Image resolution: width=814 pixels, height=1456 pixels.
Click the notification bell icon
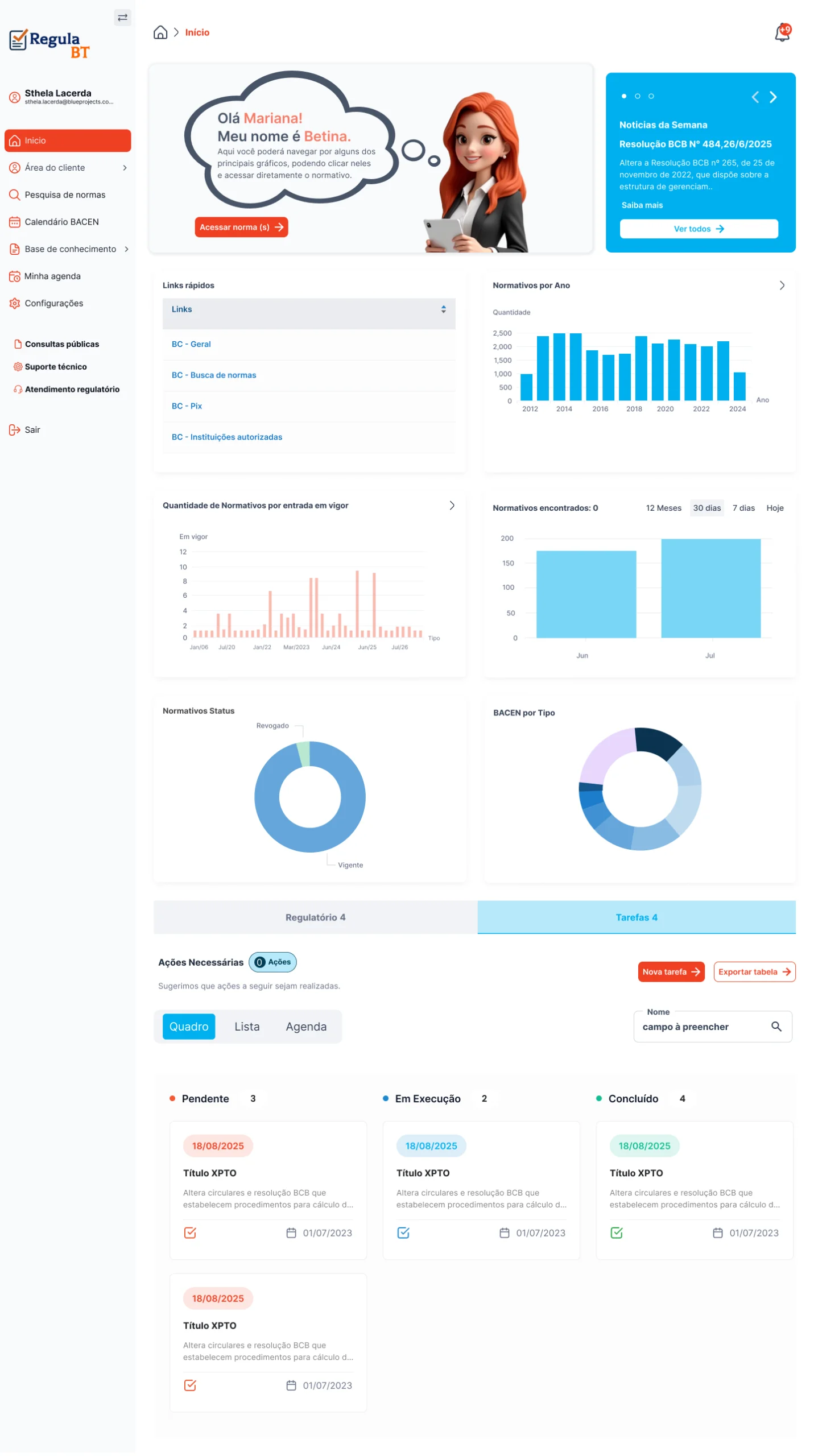click(782, 33)
